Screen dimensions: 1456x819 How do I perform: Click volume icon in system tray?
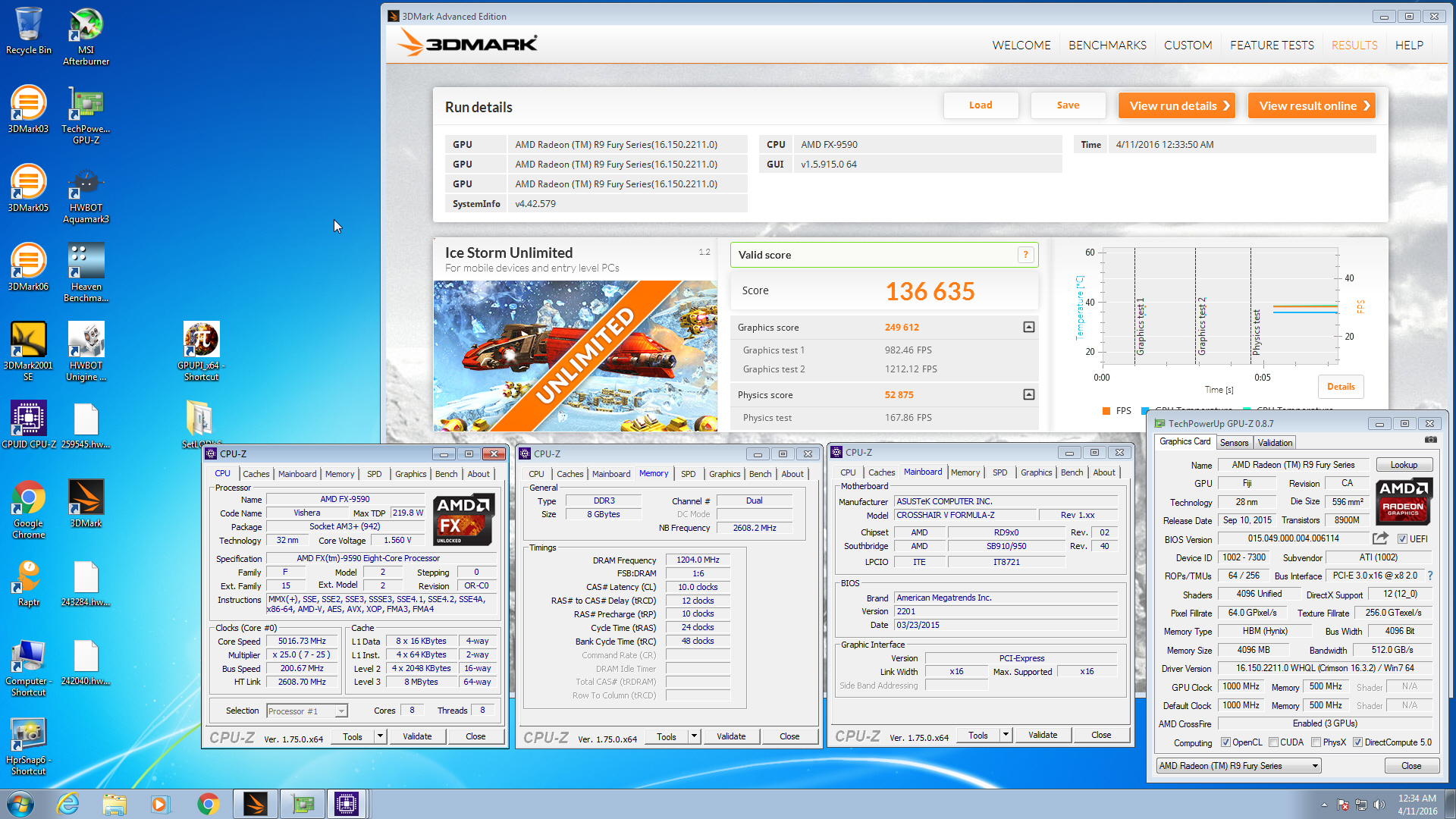click(1379, 805)
